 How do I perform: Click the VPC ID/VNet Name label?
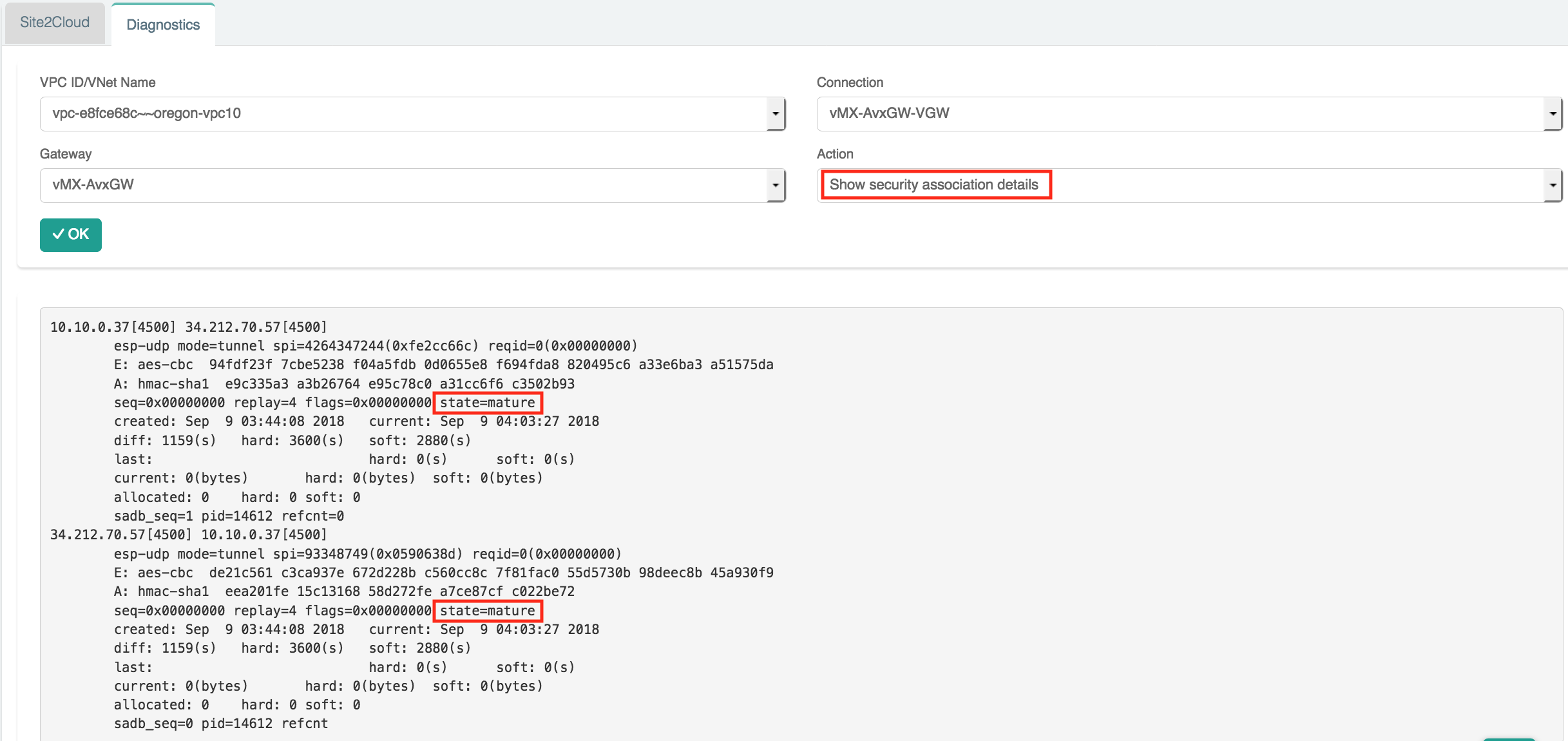click(98, 82)
